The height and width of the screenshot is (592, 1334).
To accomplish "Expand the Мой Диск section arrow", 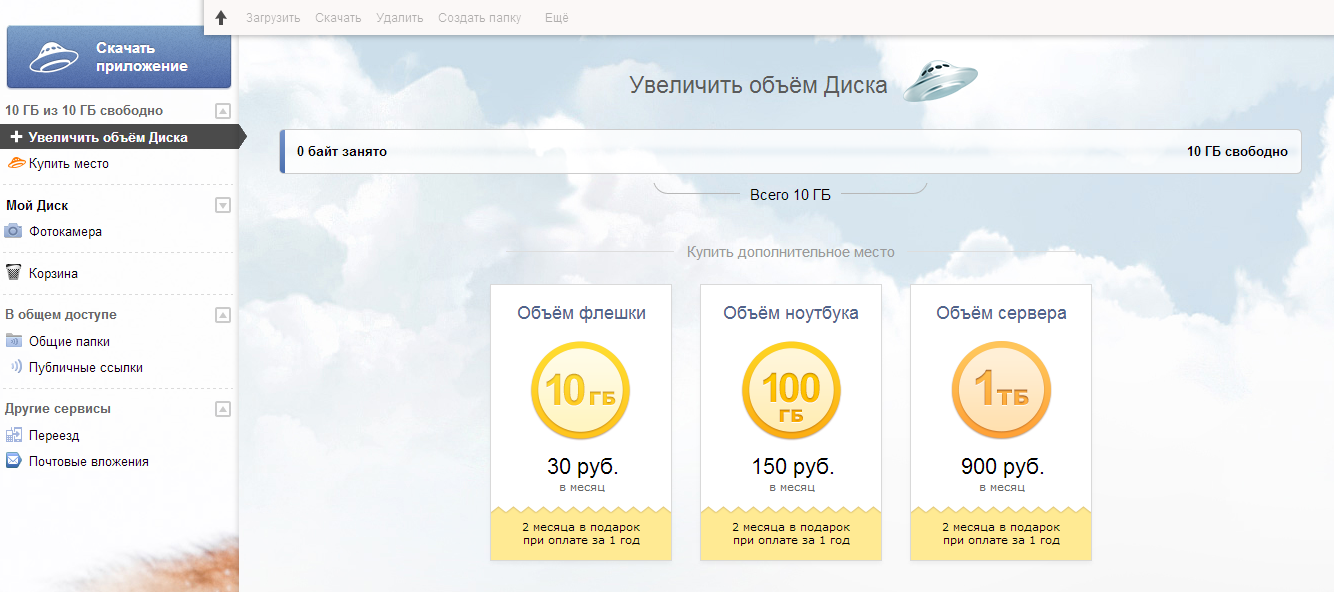I will coord(223,206).
